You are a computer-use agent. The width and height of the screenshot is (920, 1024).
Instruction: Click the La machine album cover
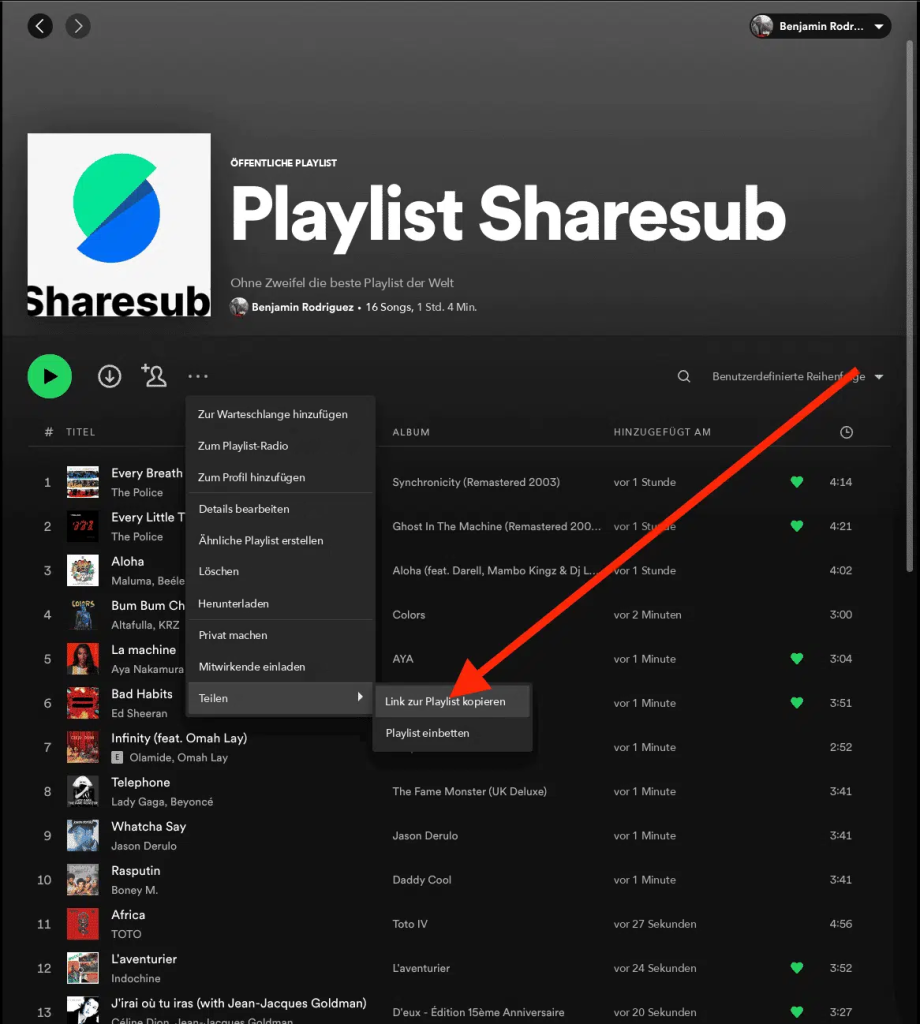click(83, 658)
